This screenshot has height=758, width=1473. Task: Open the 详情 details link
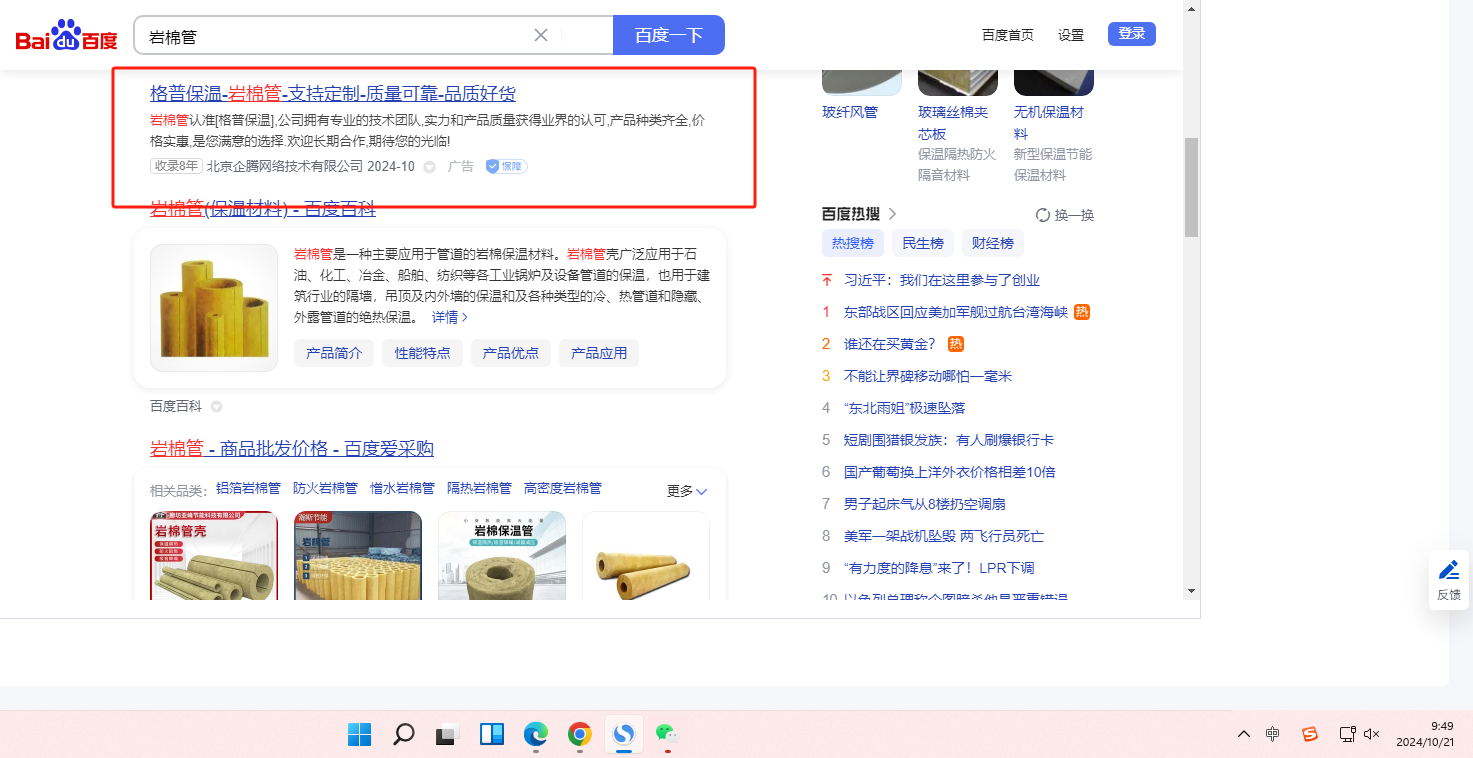(450, 317)
